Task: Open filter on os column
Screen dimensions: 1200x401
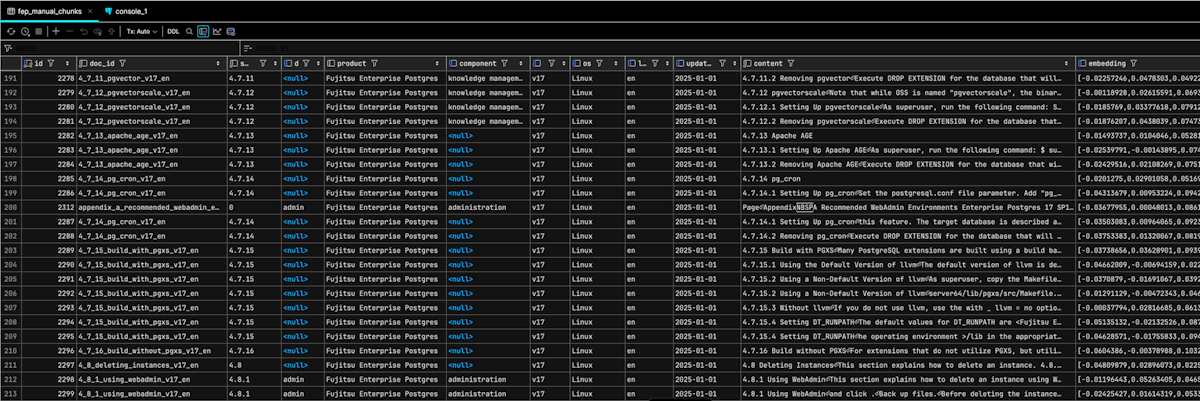Action: click(601, 62)
